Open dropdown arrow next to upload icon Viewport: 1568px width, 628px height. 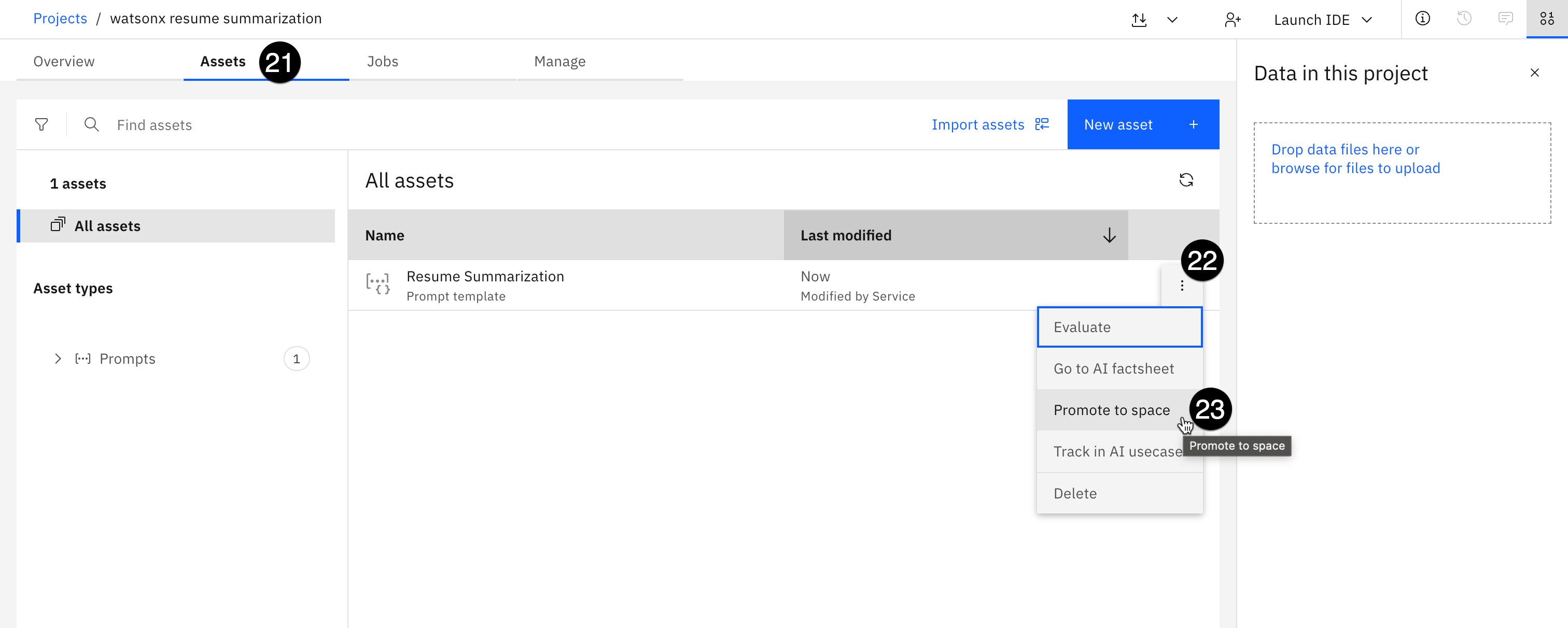1172,20
